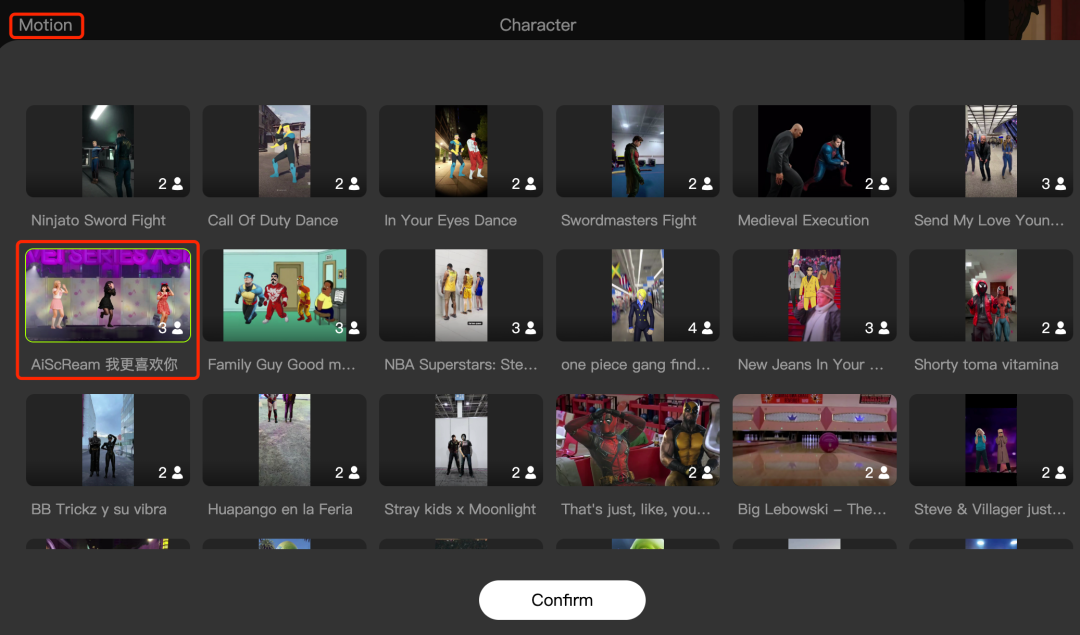Click person-count icon on Family Guy Good

tap(354, 328)
